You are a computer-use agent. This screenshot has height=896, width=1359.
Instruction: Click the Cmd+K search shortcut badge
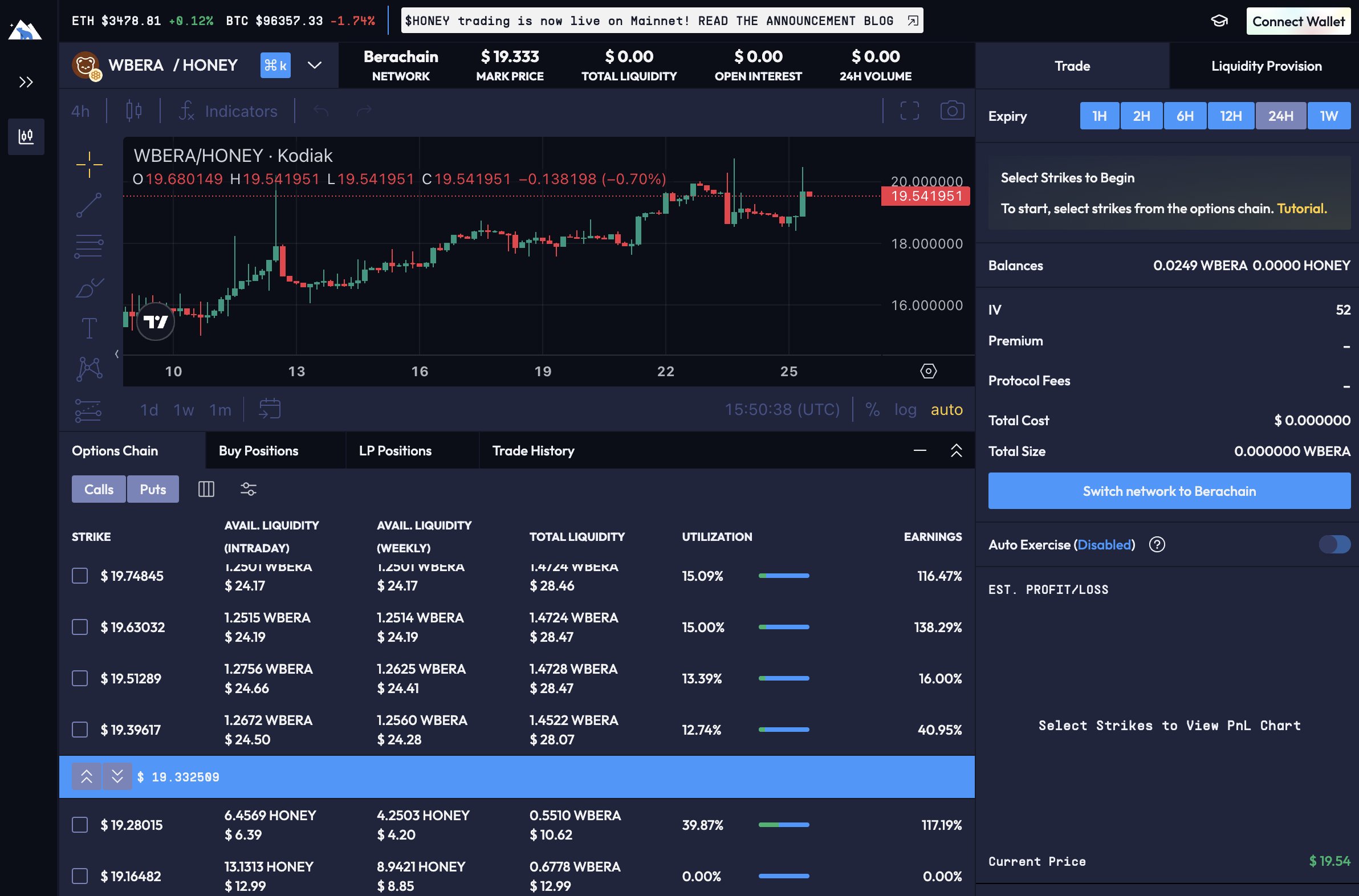pyautogui.click(x=275, y=65)
